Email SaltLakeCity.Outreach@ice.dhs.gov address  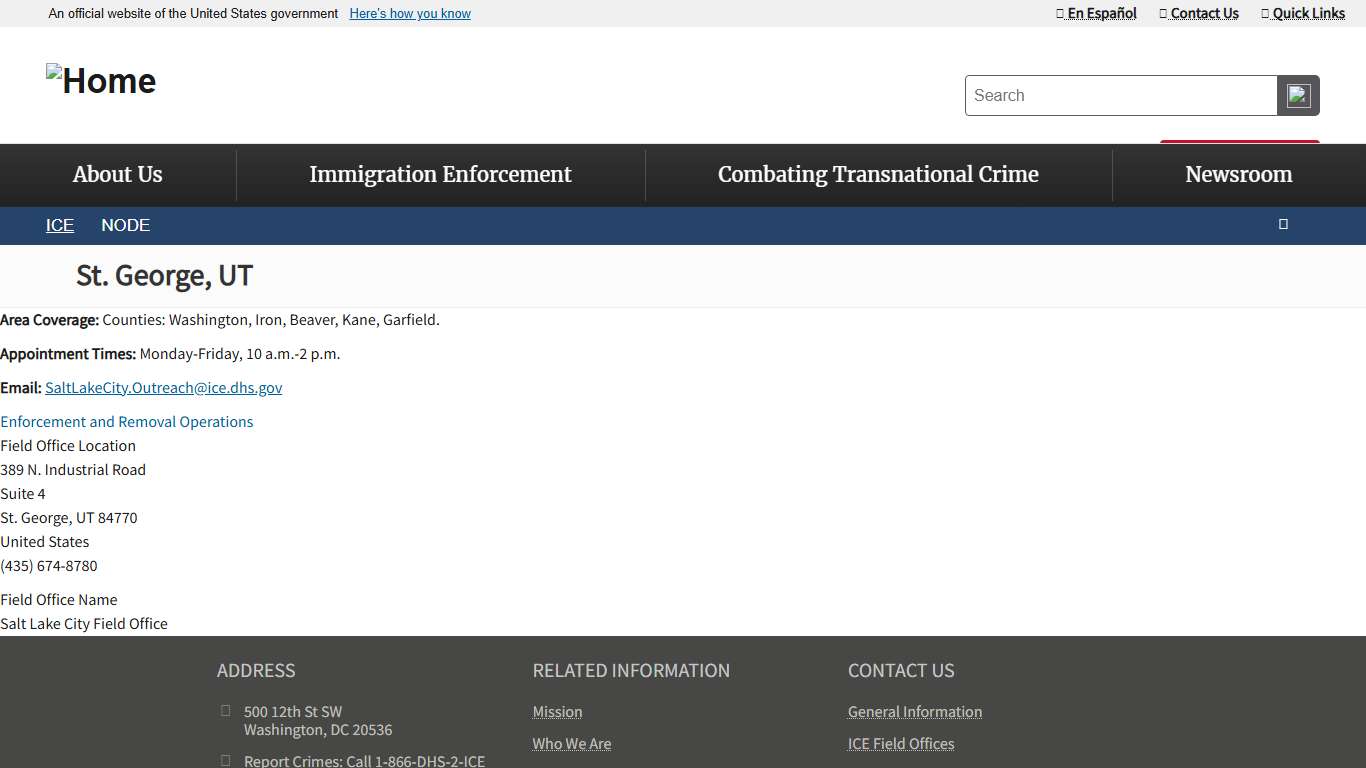163,388
